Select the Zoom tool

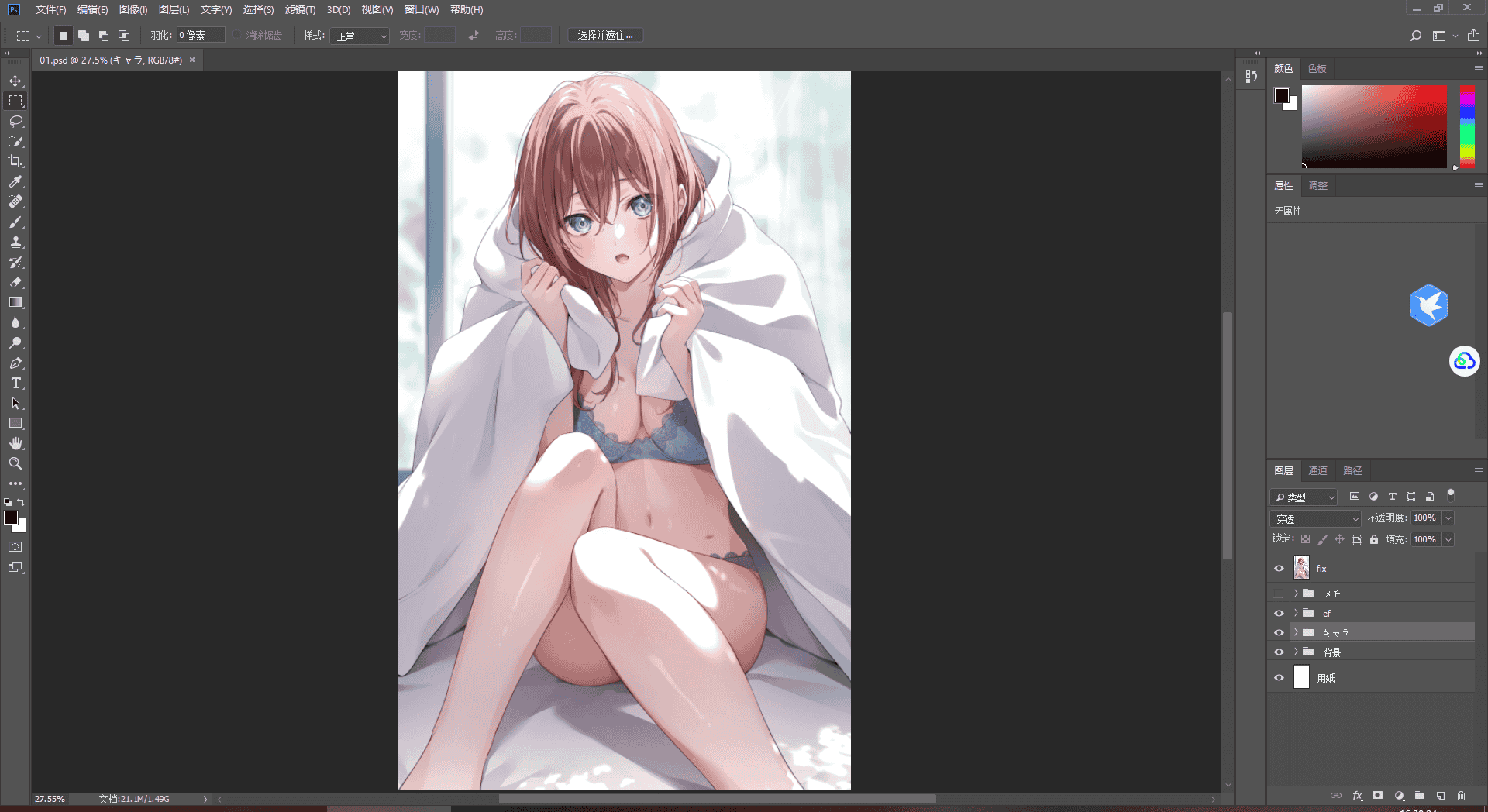tap(15, 463)
